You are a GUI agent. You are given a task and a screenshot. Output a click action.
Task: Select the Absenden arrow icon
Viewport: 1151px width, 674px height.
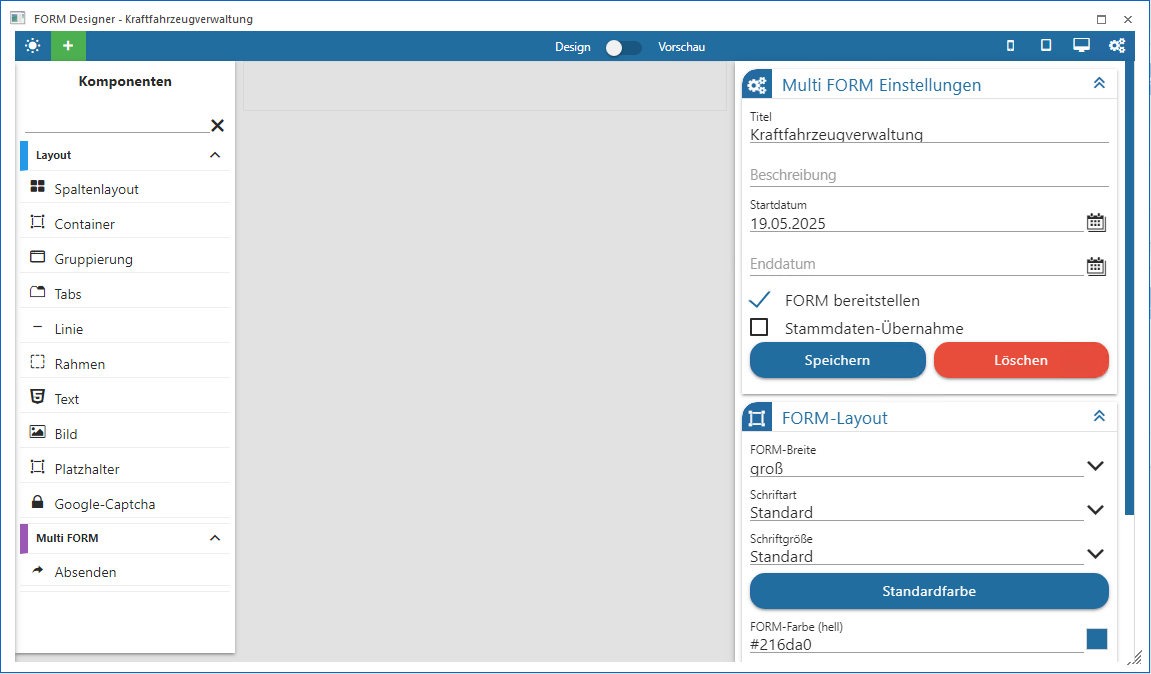(x=37, y=570)
